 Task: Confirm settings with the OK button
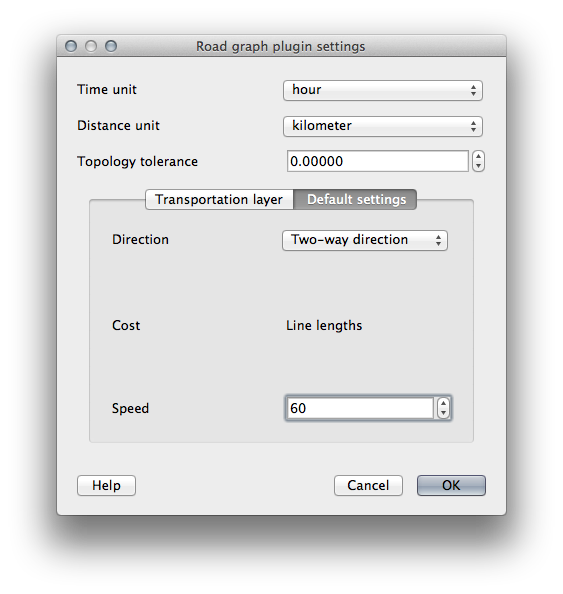point(451,485)
